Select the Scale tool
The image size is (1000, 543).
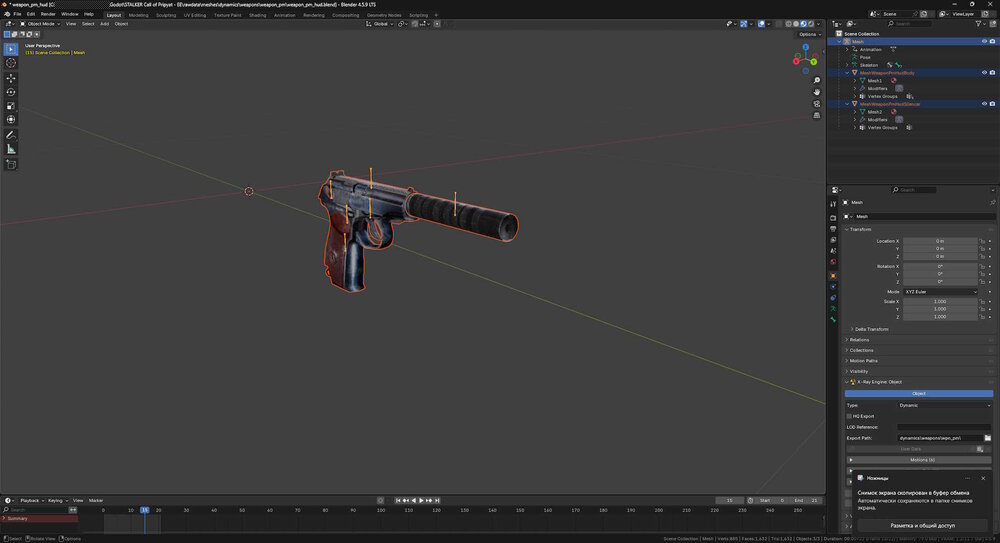11,106
